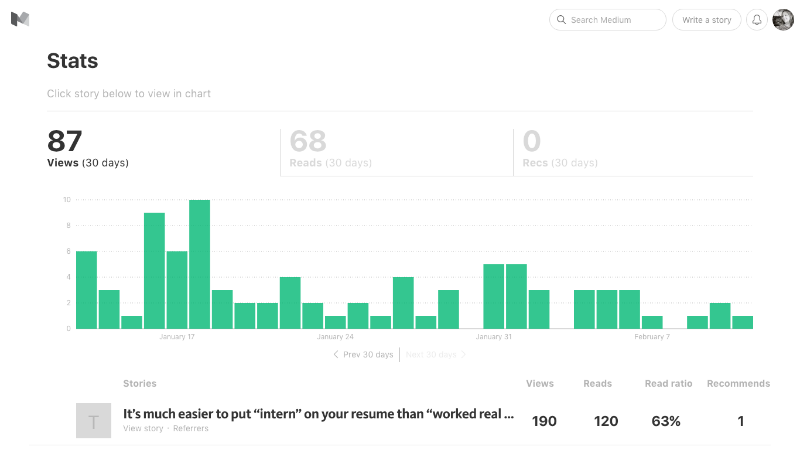This screenshot has width=800, height=450.
Task: Open the user profile avatar menu
Action: [x=782, y=20]
